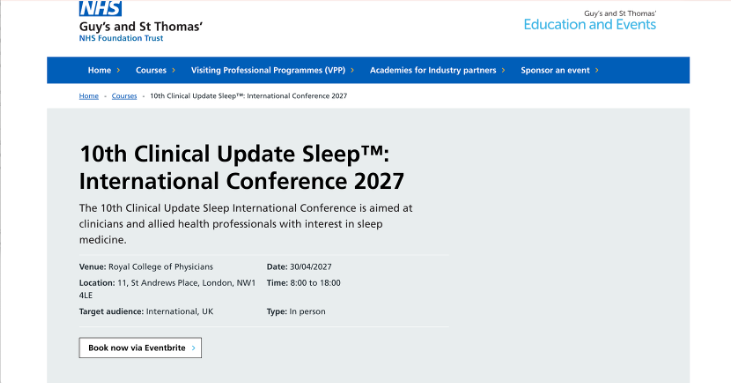Click the Target audience value International, UK
This screenshot has width=732, height=384.
(x=180, y=312)
